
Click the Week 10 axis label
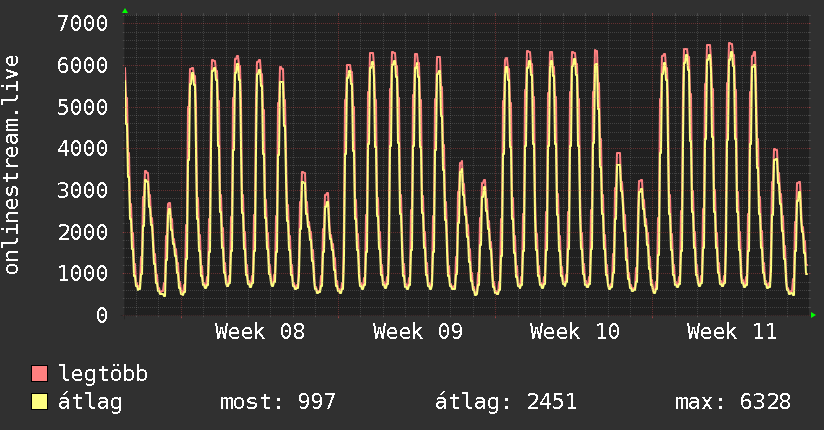click(x=575, y=332)
